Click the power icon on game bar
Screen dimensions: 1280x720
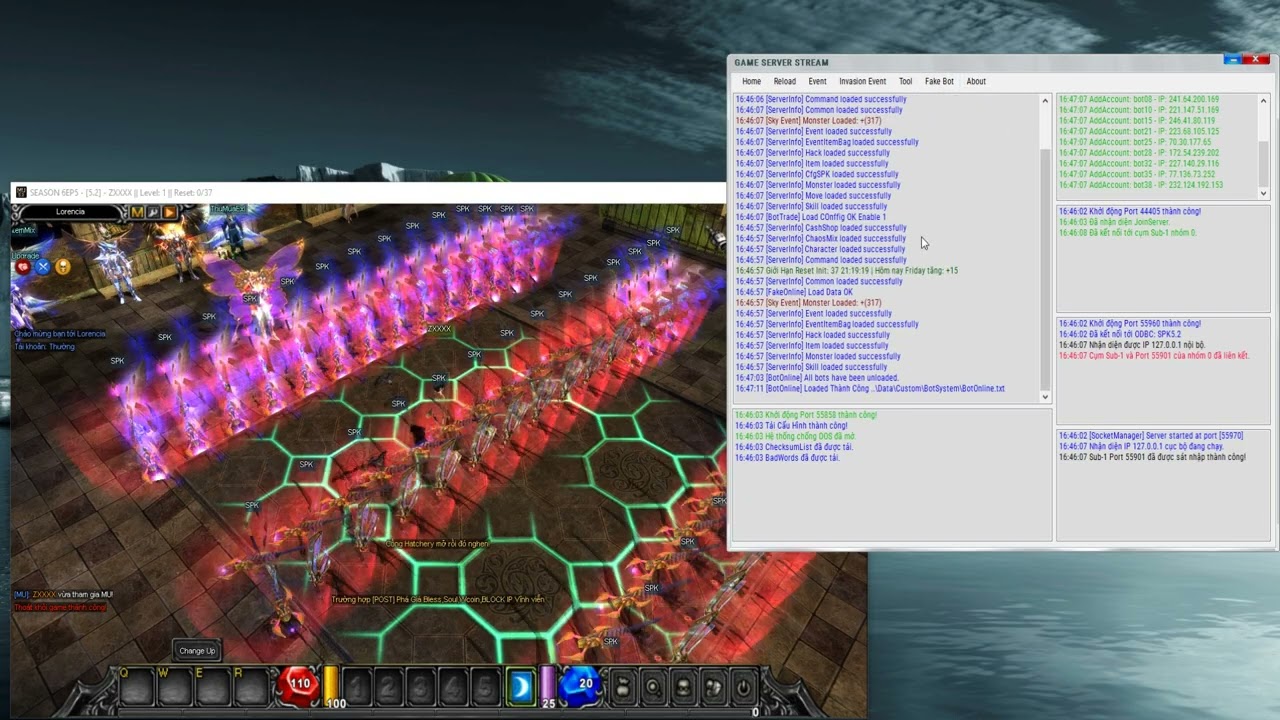744,687
